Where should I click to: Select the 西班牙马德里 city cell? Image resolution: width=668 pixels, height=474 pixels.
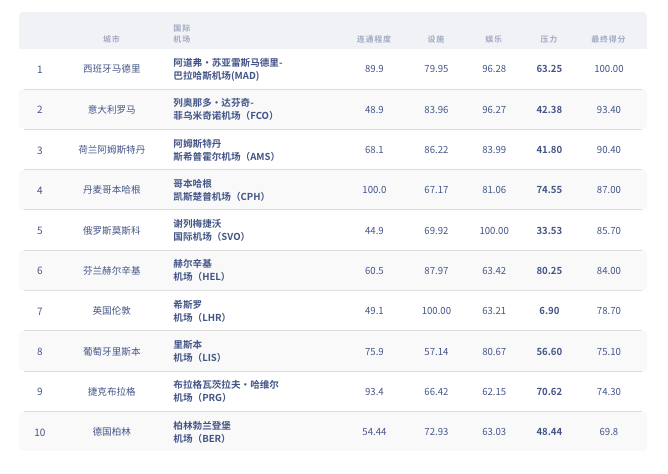point(111,69)
